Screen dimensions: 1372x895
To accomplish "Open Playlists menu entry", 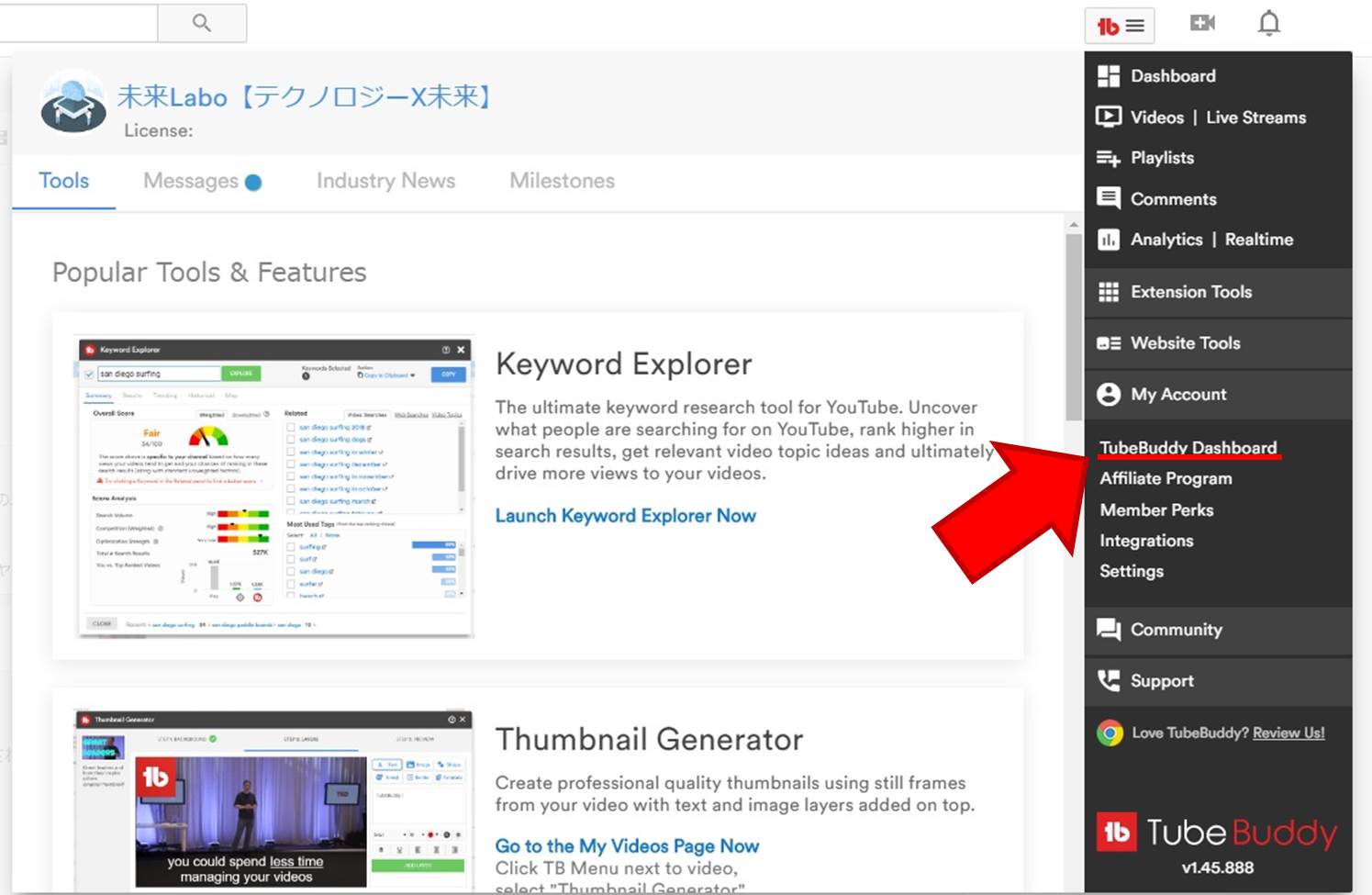I will coord(1162,158).
